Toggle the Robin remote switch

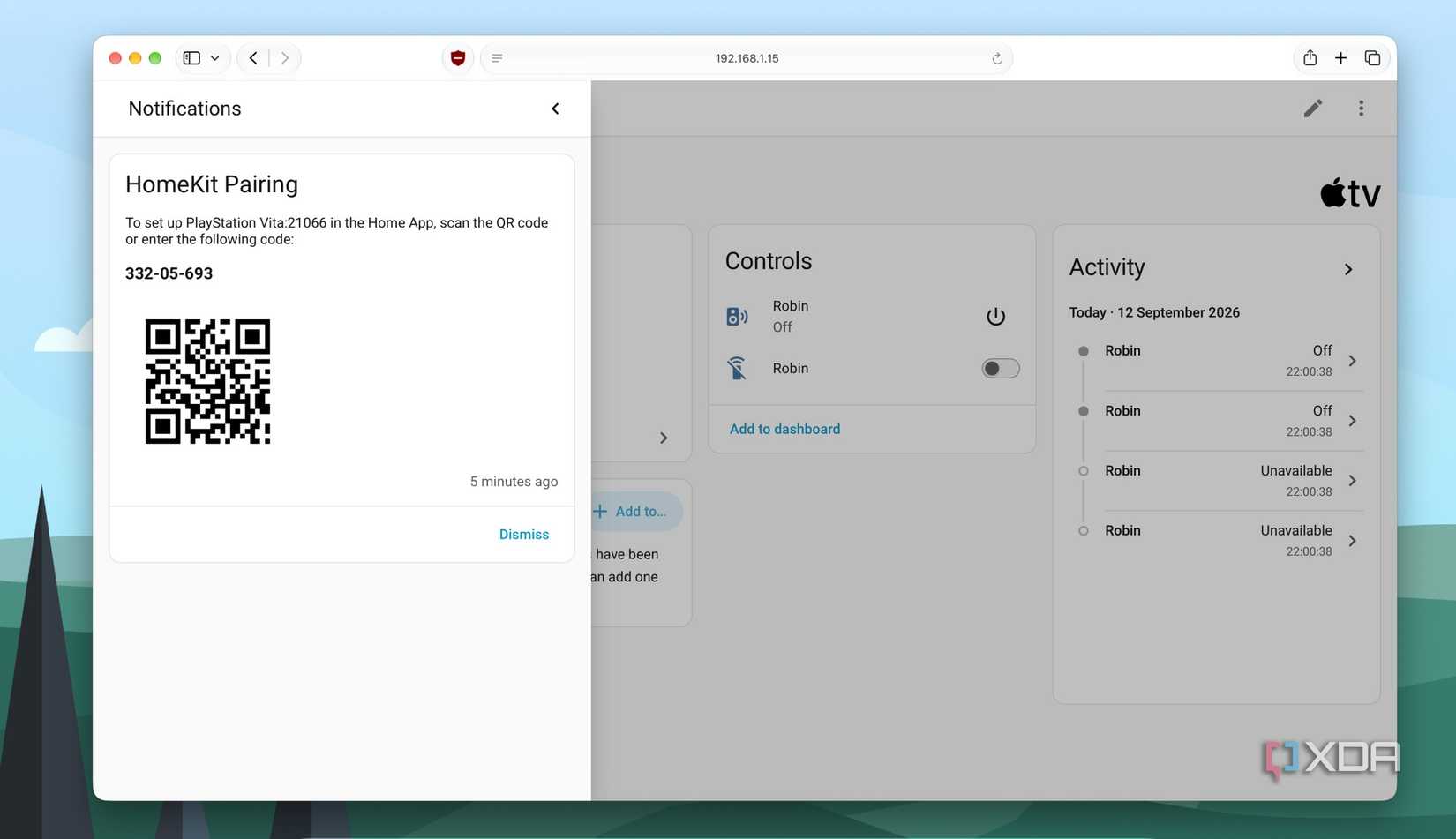click(x=1001, y=369)
